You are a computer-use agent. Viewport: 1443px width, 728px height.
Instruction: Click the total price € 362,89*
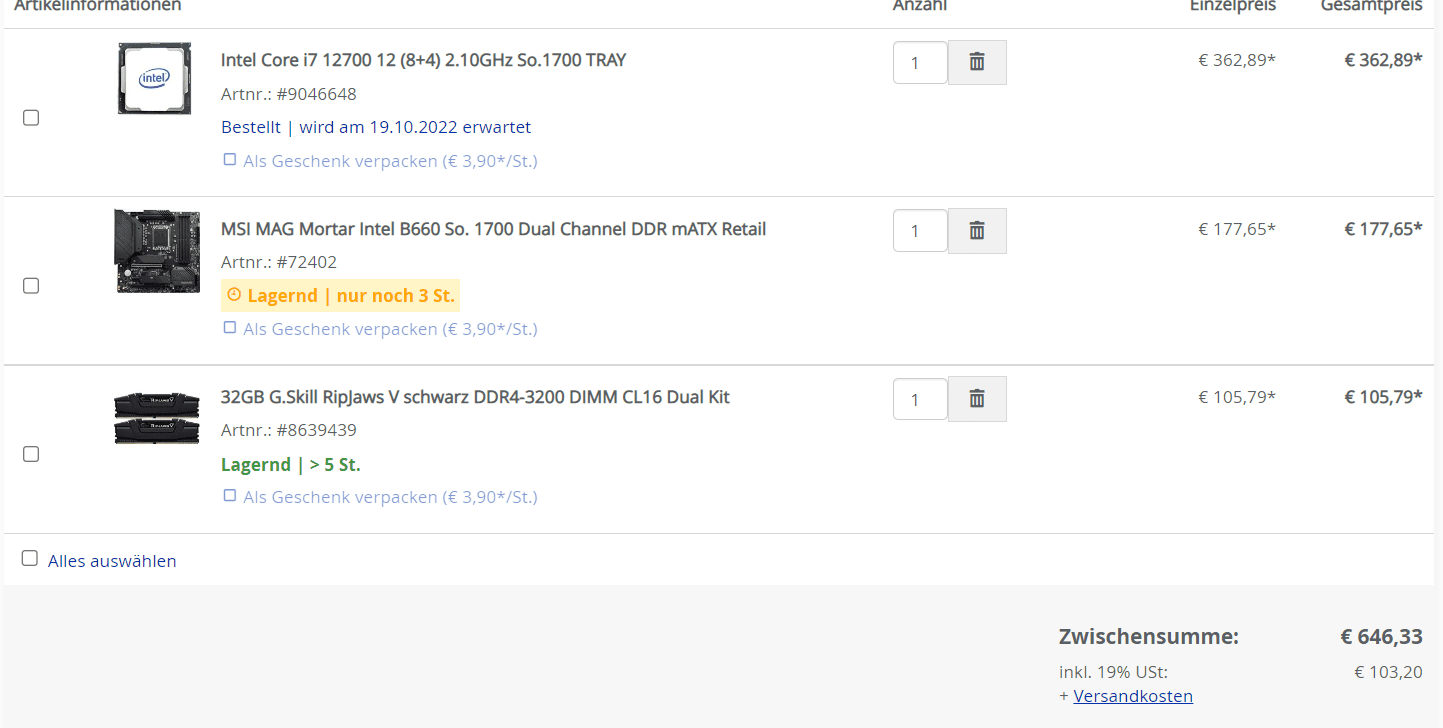coord(1383,60)
